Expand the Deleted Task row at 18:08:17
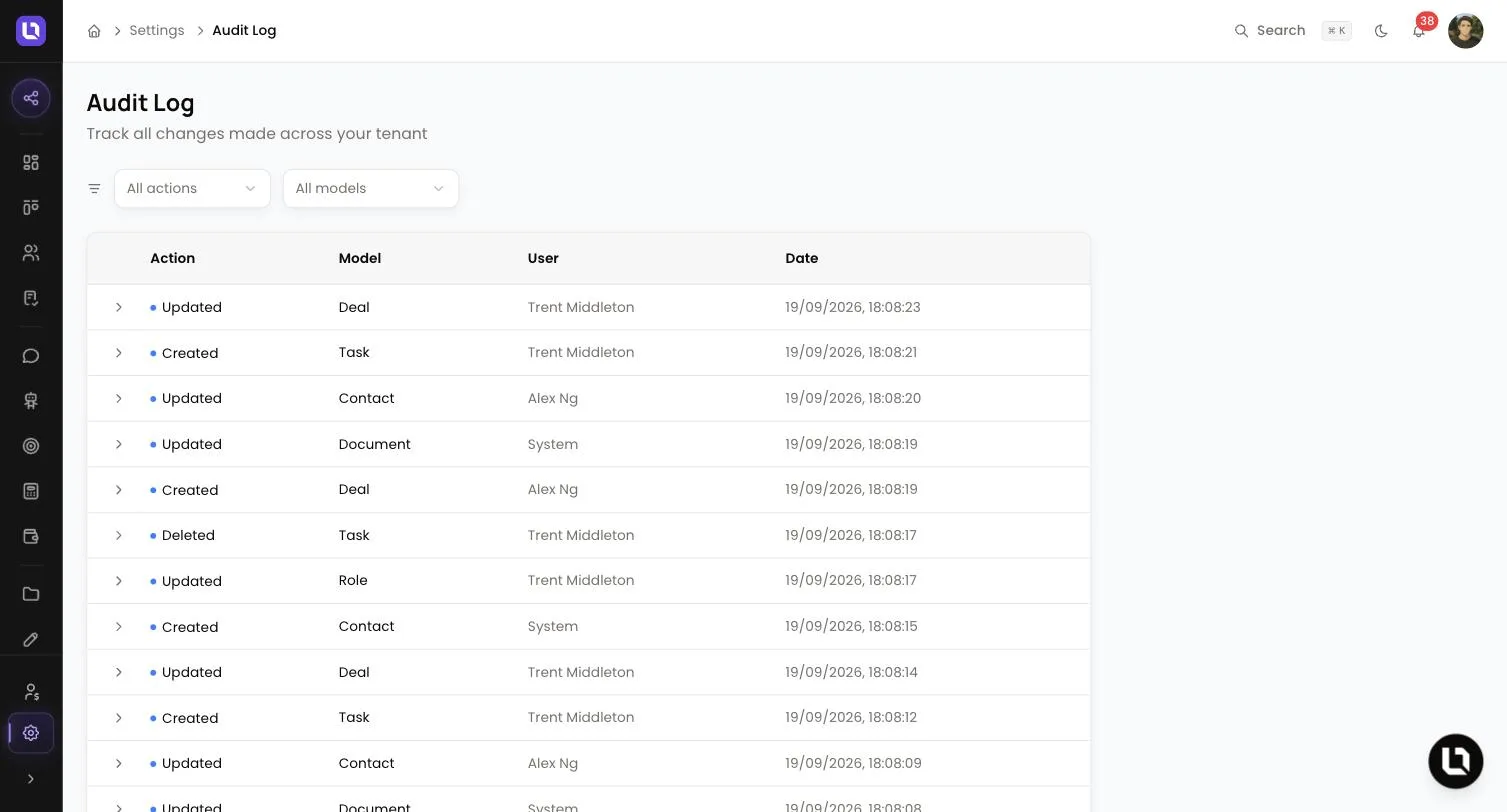 pos(118,535)
